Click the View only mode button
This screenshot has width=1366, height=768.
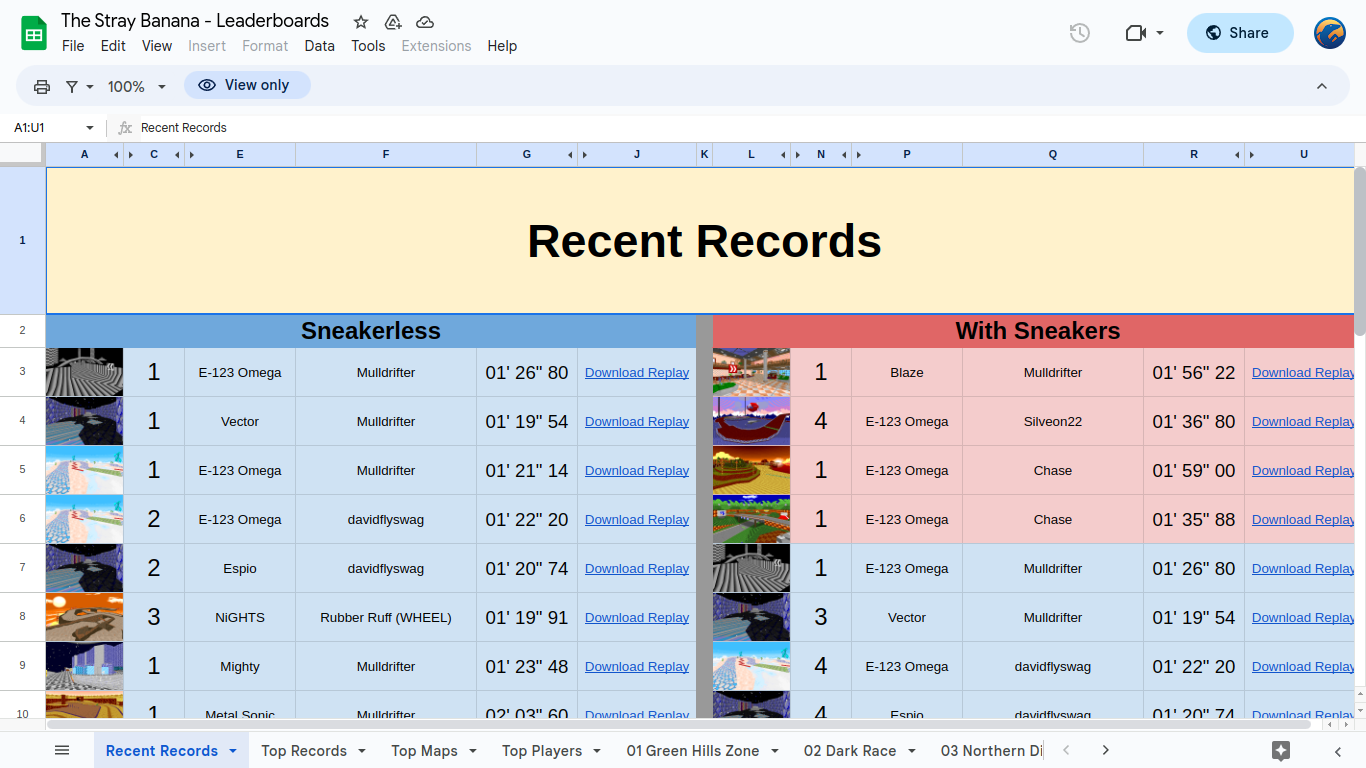pos(247,85)
